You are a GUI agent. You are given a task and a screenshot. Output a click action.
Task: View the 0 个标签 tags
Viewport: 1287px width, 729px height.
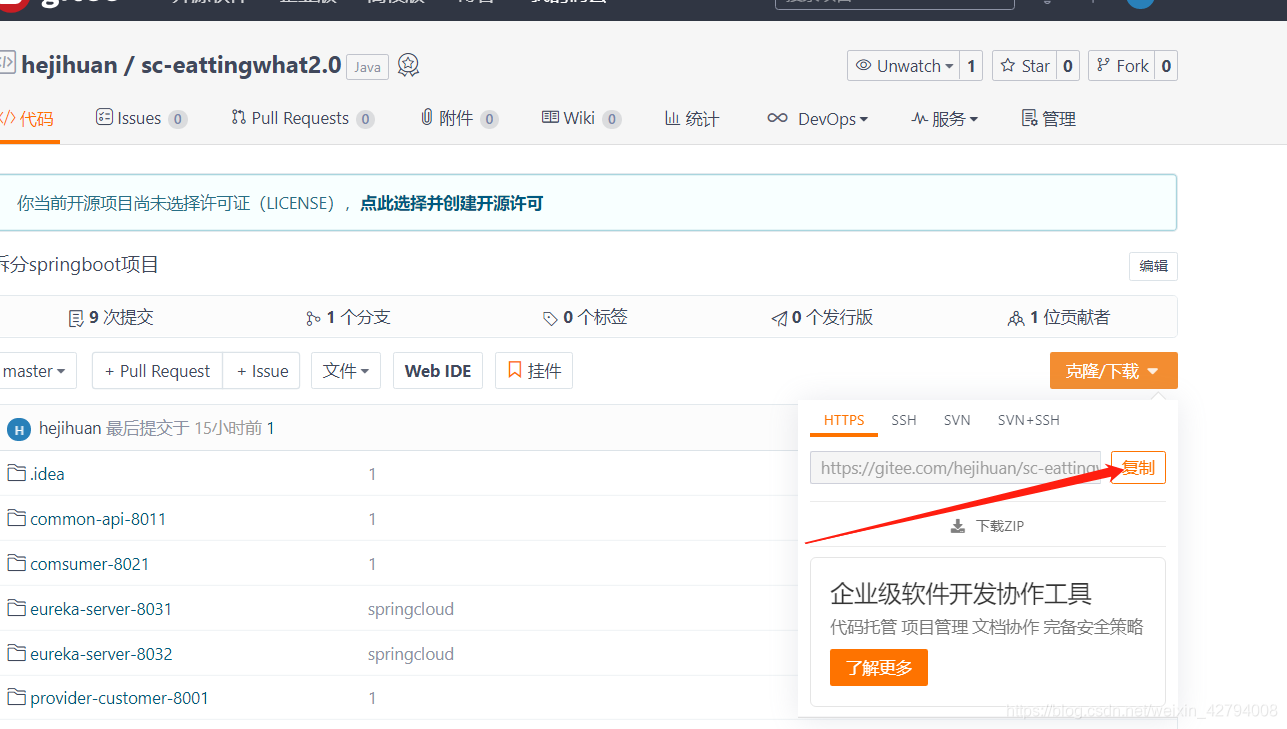(x=585, y=317)
